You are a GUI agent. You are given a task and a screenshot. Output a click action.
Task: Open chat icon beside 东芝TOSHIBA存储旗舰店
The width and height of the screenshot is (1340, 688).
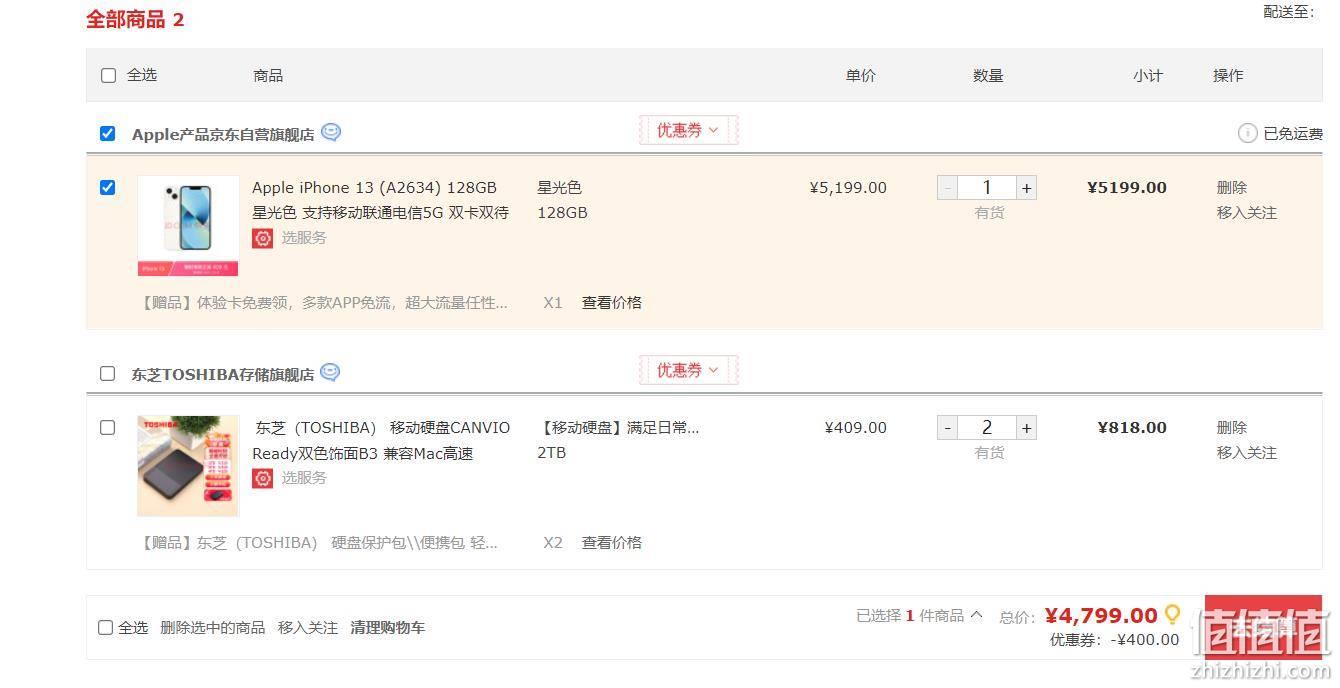(330, 372)
